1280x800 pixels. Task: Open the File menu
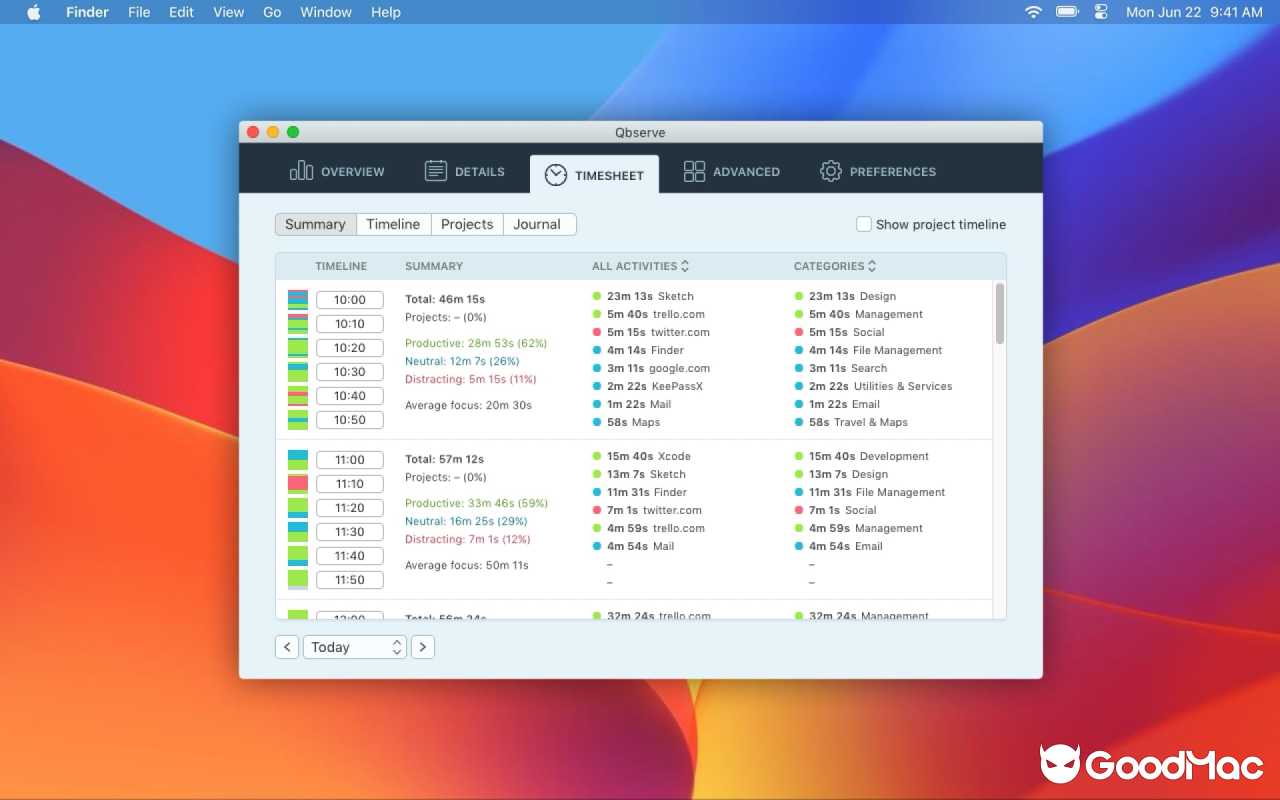[139, 12]
